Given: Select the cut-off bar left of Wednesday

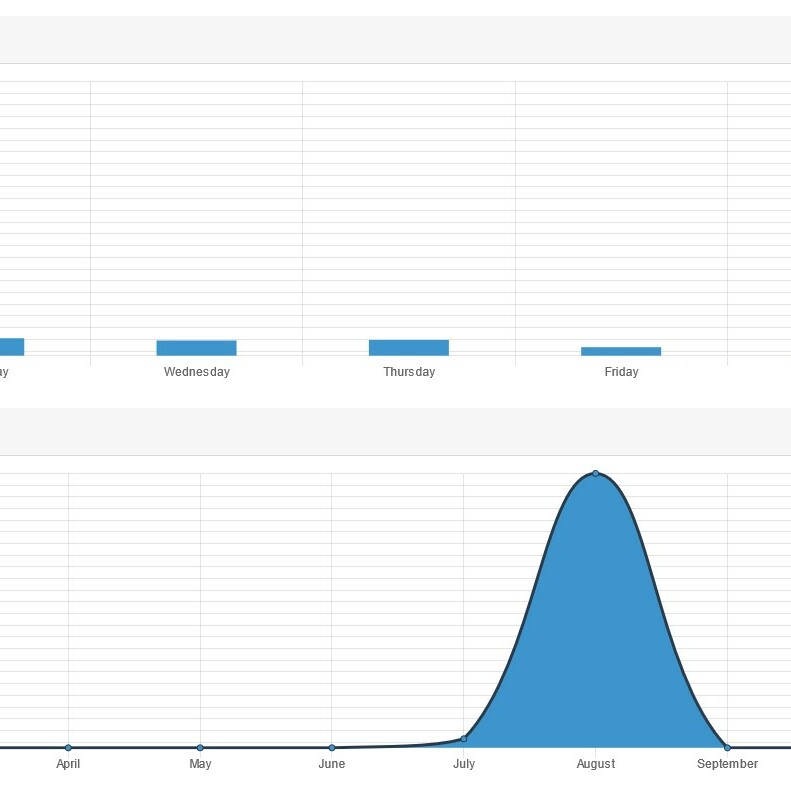Looking at the screenshot, I should click(x=11, y=347).
